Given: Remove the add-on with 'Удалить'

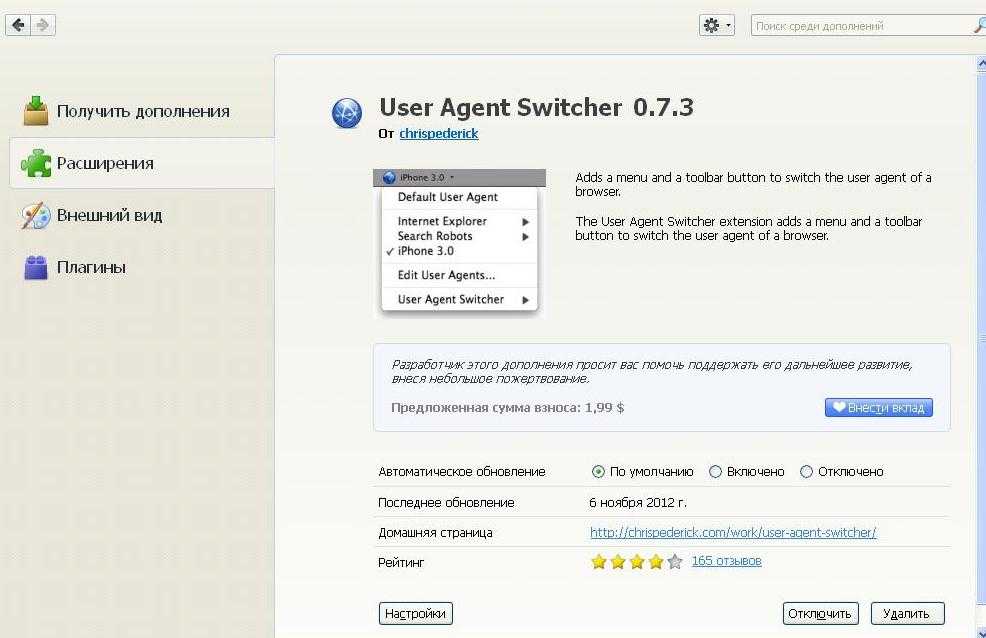Looking at the screenshot, I should point(907,613).
